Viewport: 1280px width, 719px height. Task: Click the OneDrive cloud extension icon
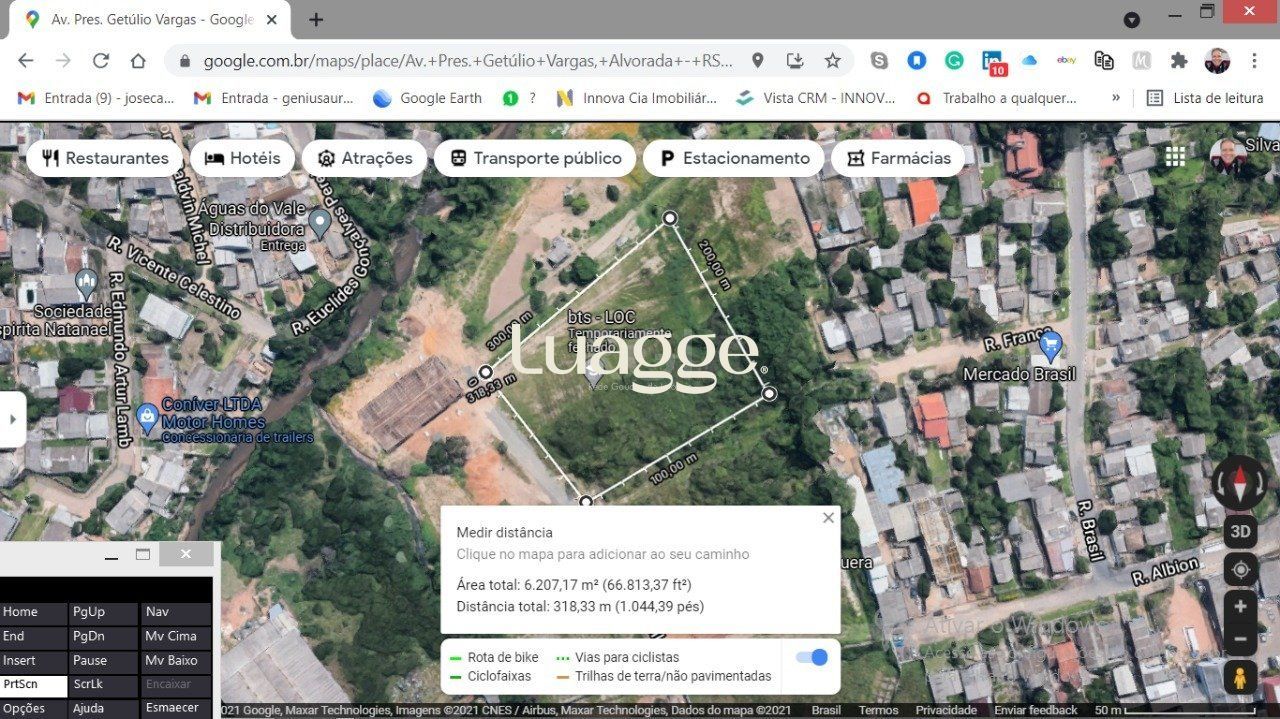coord(1029,61)
